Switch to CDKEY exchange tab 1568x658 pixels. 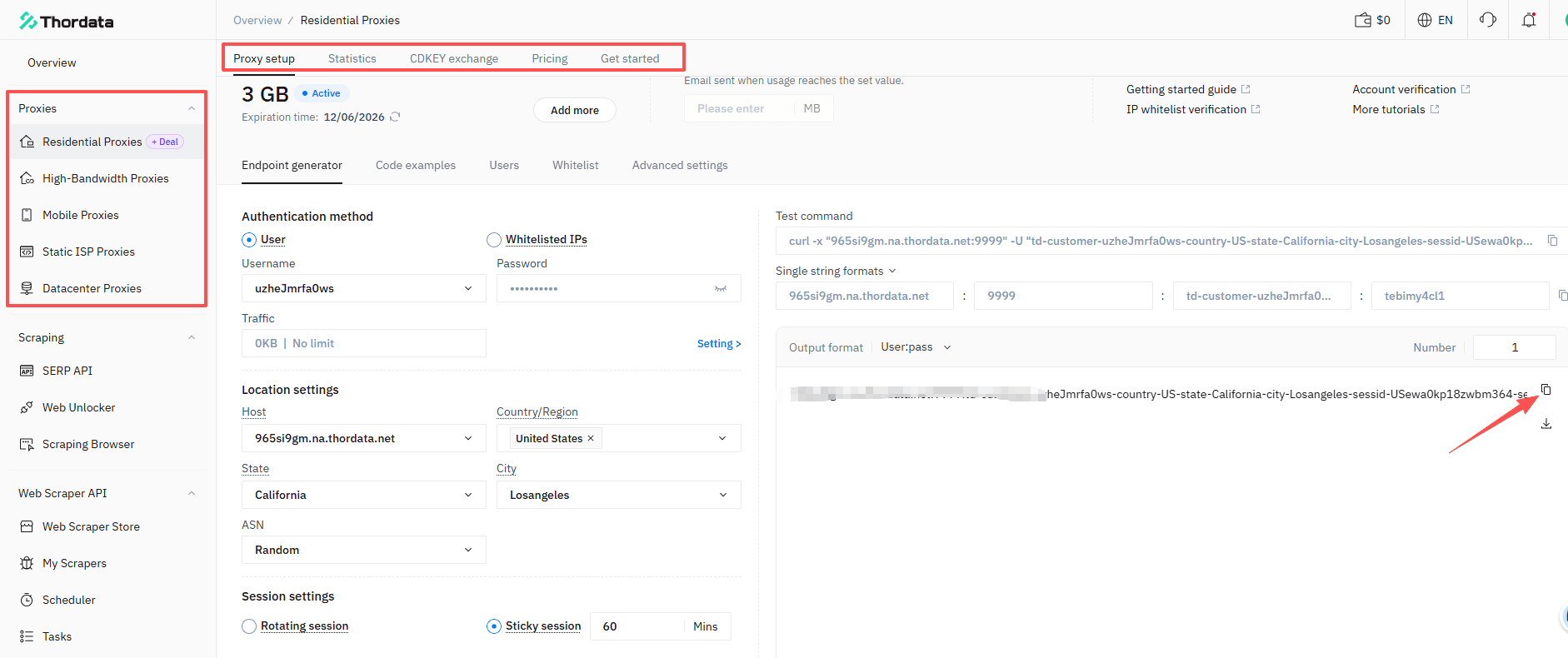[454, 58]
